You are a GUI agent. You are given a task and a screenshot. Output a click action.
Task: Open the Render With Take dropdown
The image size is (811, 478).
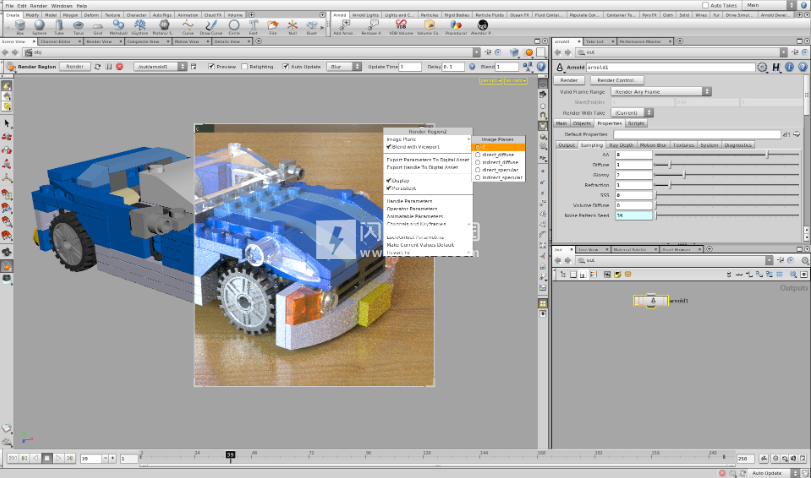[x=632, y=112]
